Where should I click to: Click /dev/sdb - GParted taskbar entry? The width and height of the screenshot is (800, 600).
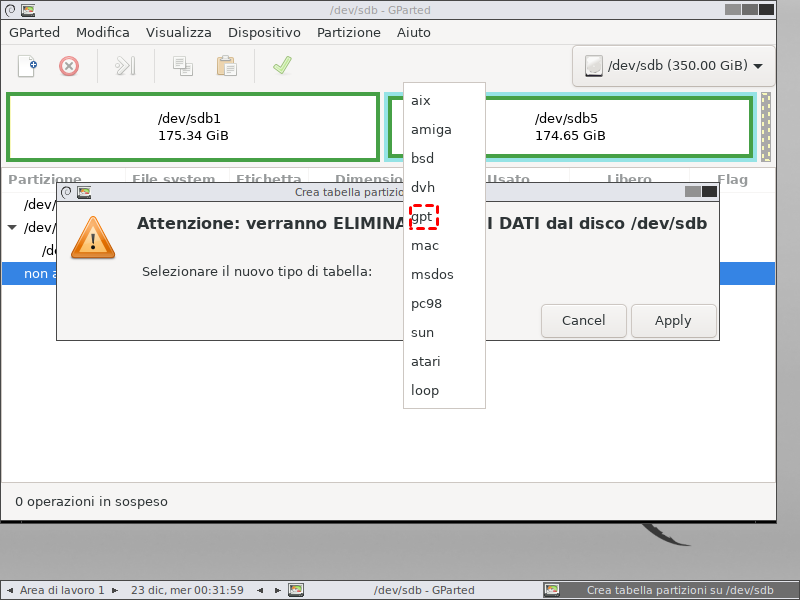[423, 590]
